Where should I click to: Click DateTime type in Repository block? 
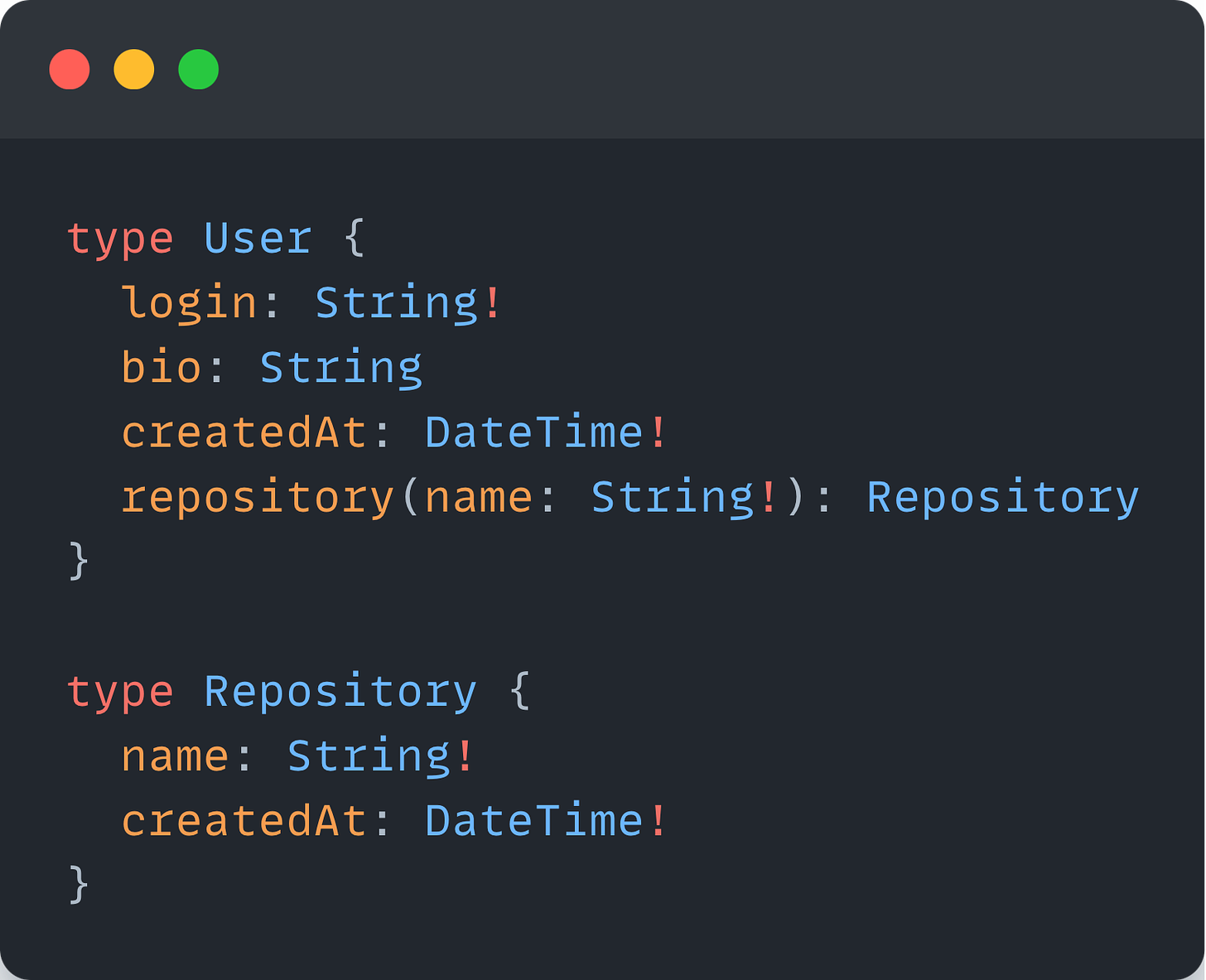tap(534, 820)
